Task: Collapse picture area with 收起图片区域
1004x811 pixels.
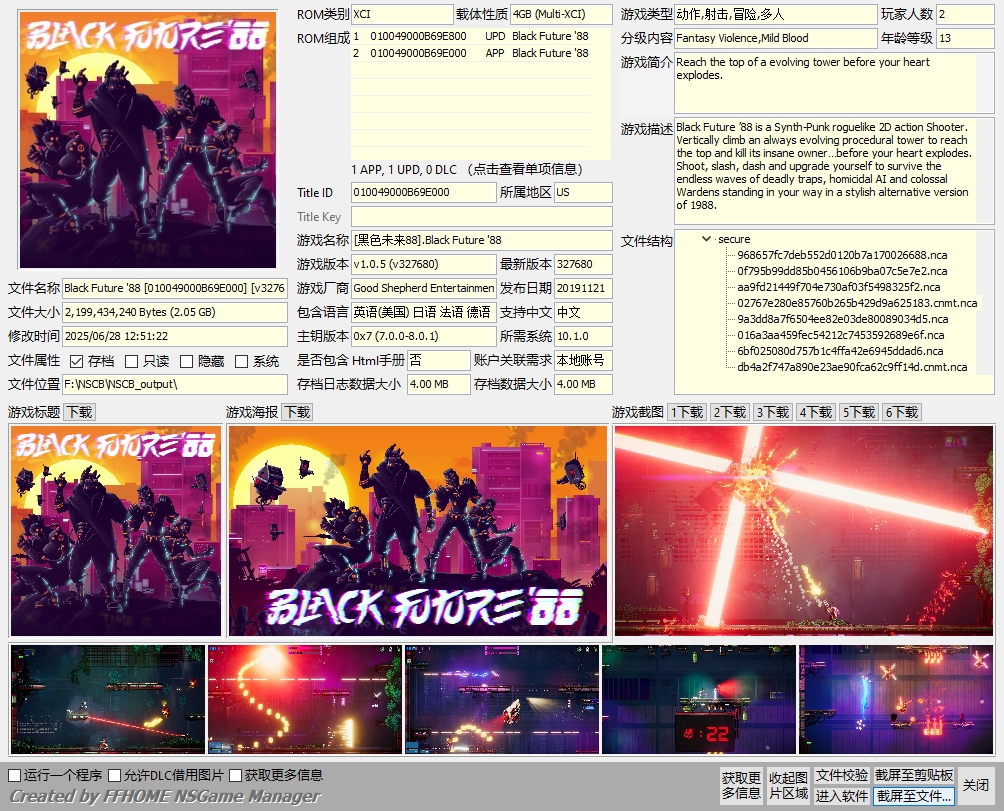Action: click(x=788, y=785)
